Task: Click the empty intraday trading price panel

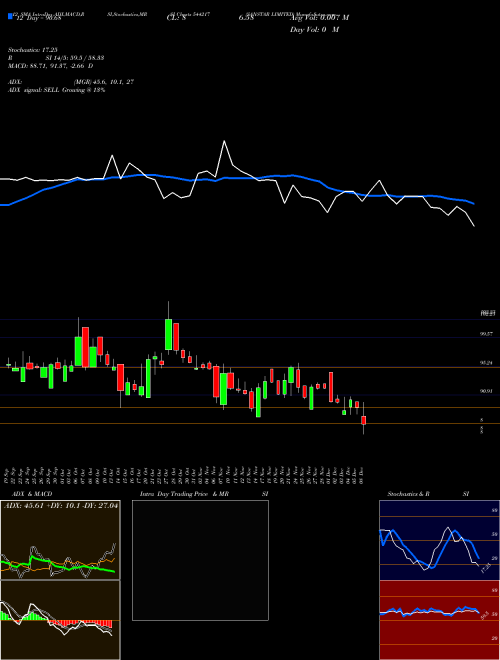Action: (200, 560)
